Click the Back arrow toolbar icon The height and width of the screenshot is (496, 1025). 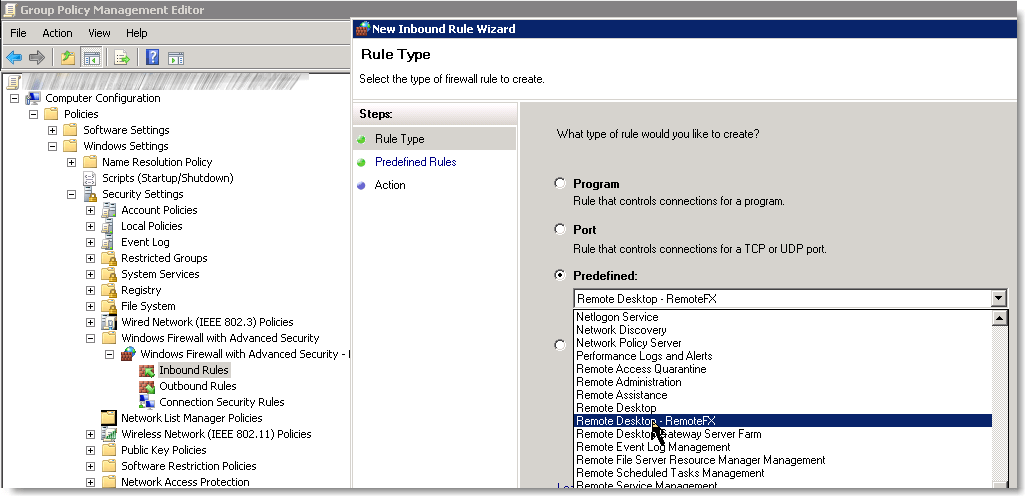[14, 58]
